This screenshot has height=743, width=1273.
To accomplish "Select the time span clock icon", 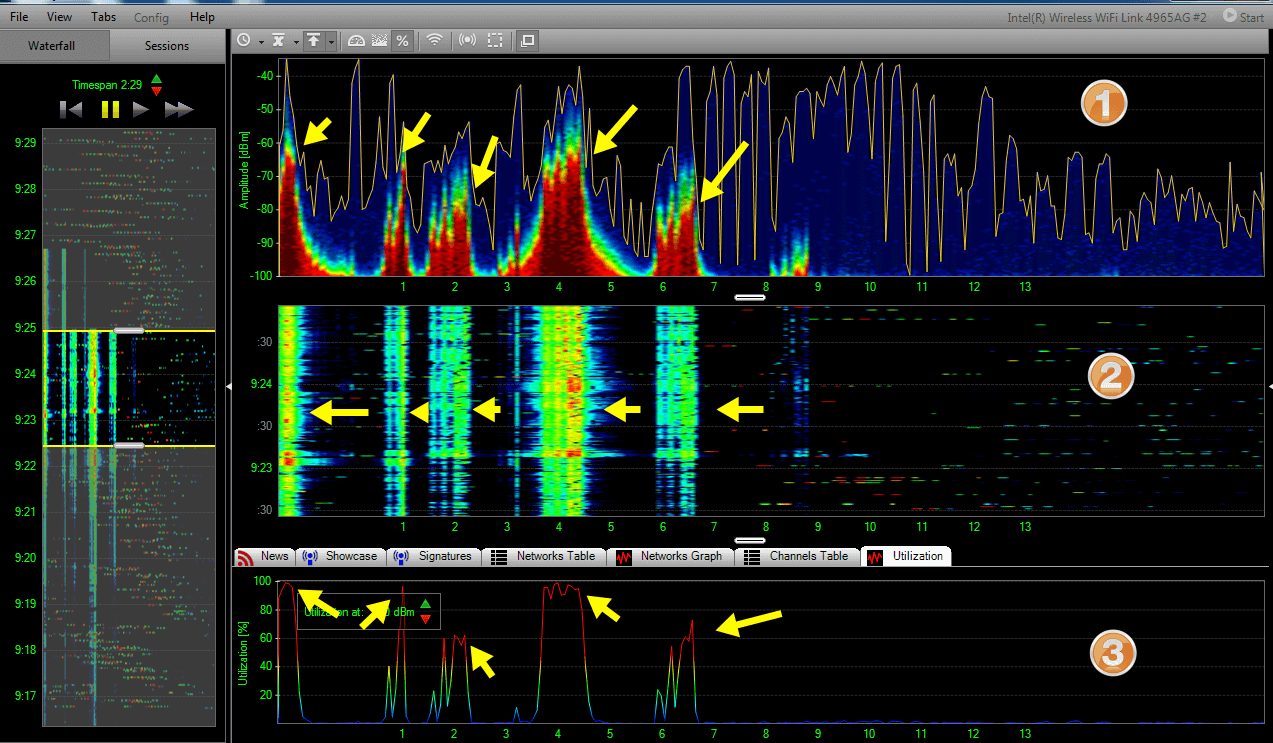I will (244, 40).
